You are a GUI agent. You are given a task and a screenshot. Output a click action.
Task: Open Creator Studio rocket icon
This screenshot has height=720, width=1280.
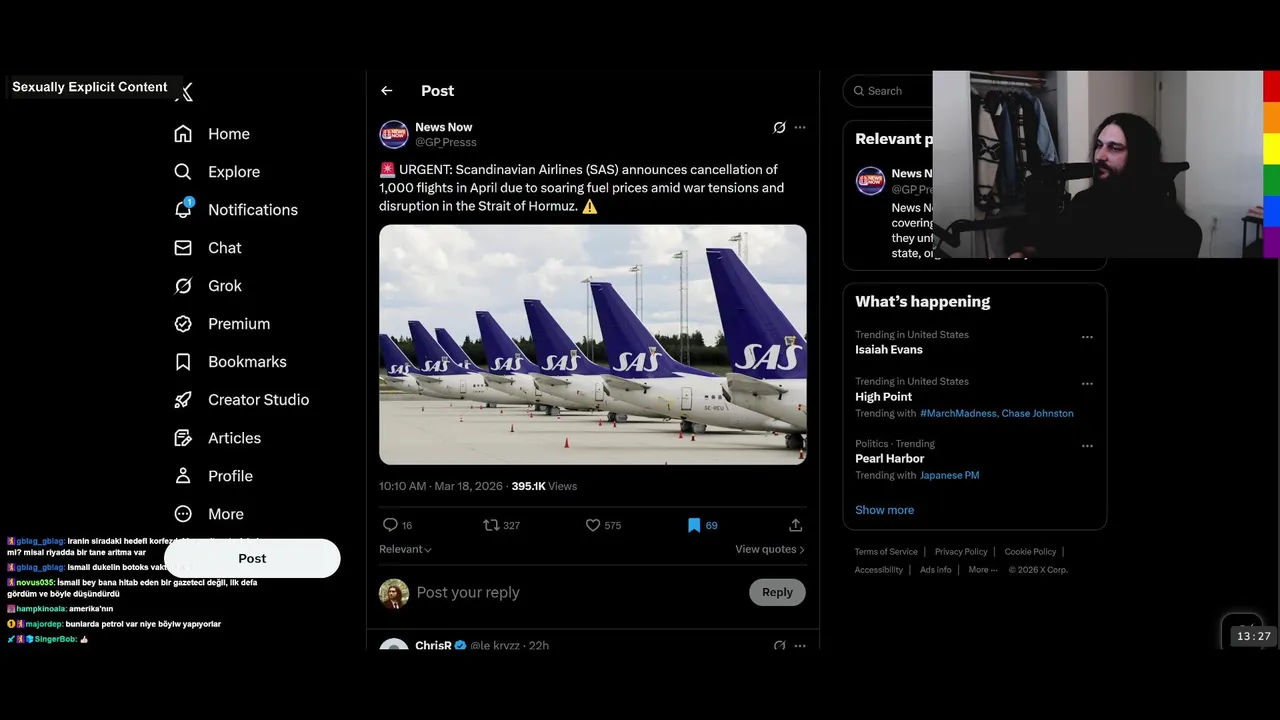coord(183,400)
